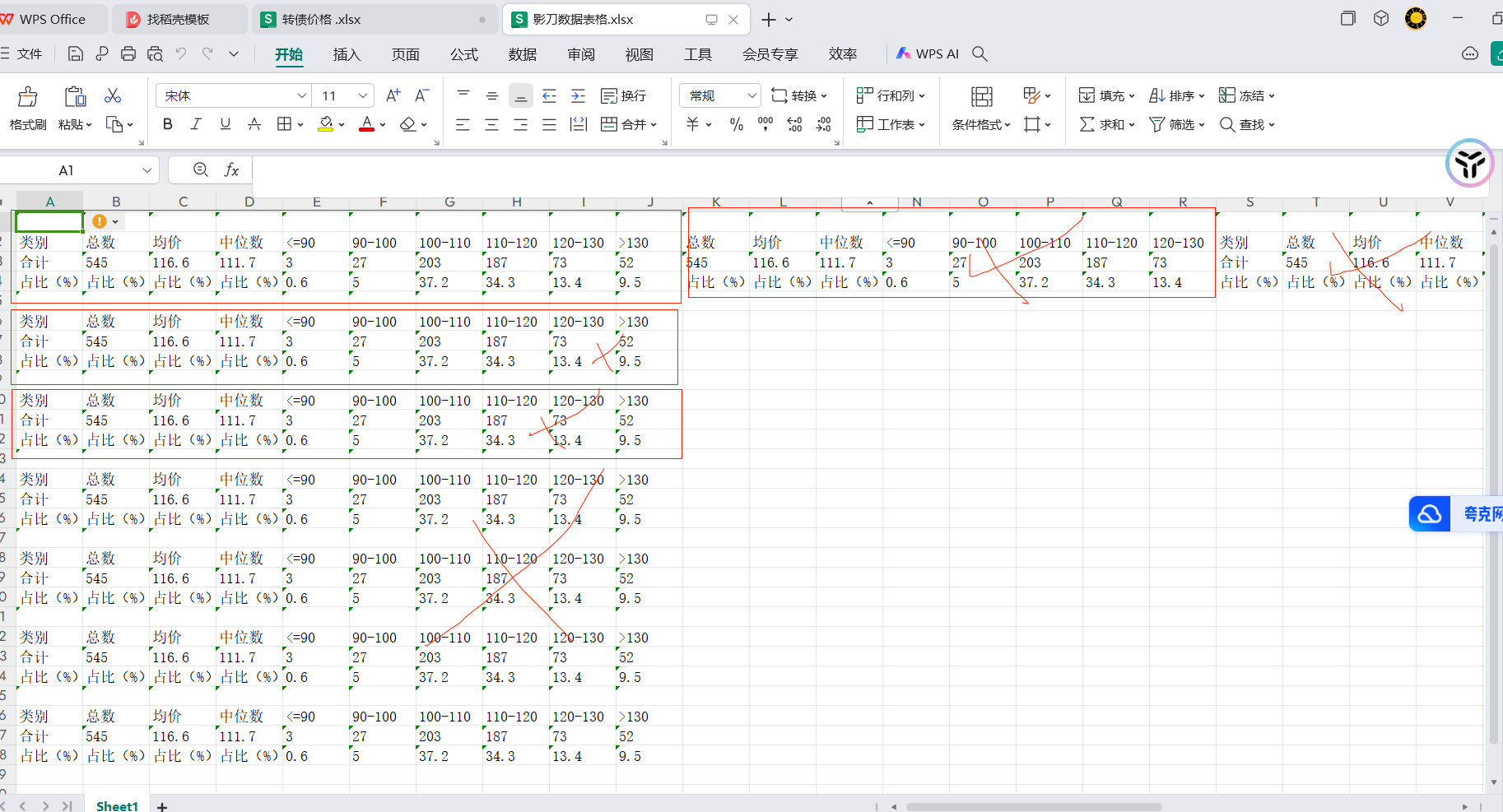Toggle Underline formatting
Viewport: 1503px width, 812px height.
225,124
